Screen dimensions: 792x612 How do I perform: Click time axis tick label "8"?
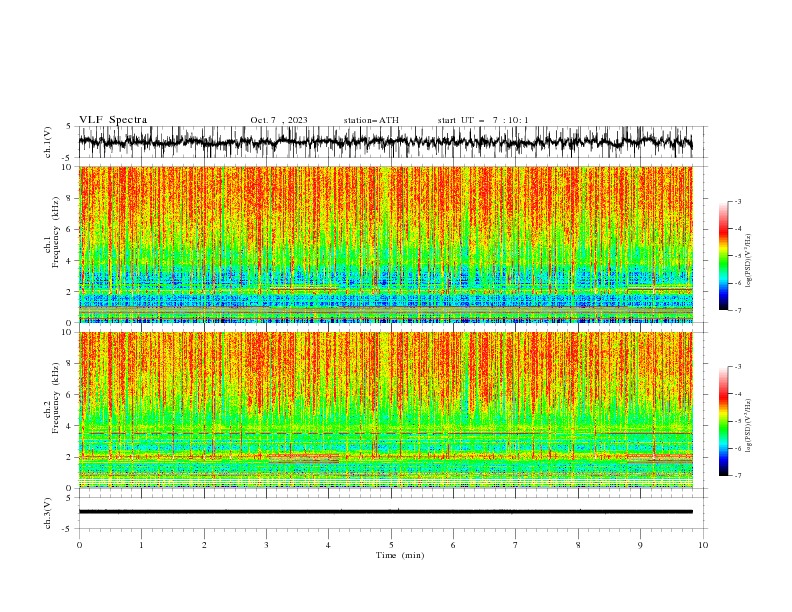tap(578, 545)
